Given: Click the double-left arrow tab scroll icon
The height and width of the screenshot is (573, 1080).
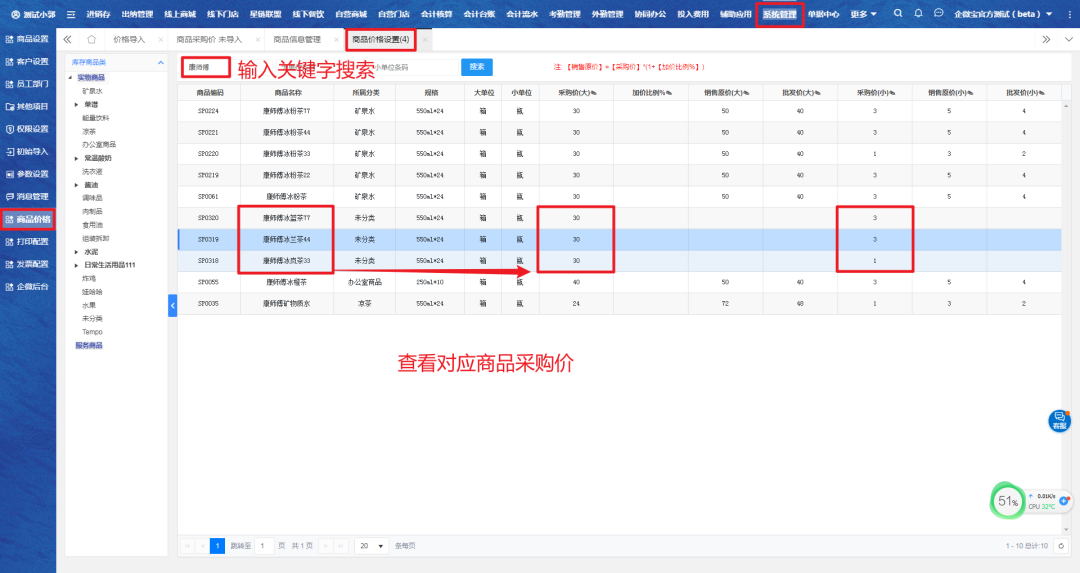Looking at the screenshot, I should point(67,39).
